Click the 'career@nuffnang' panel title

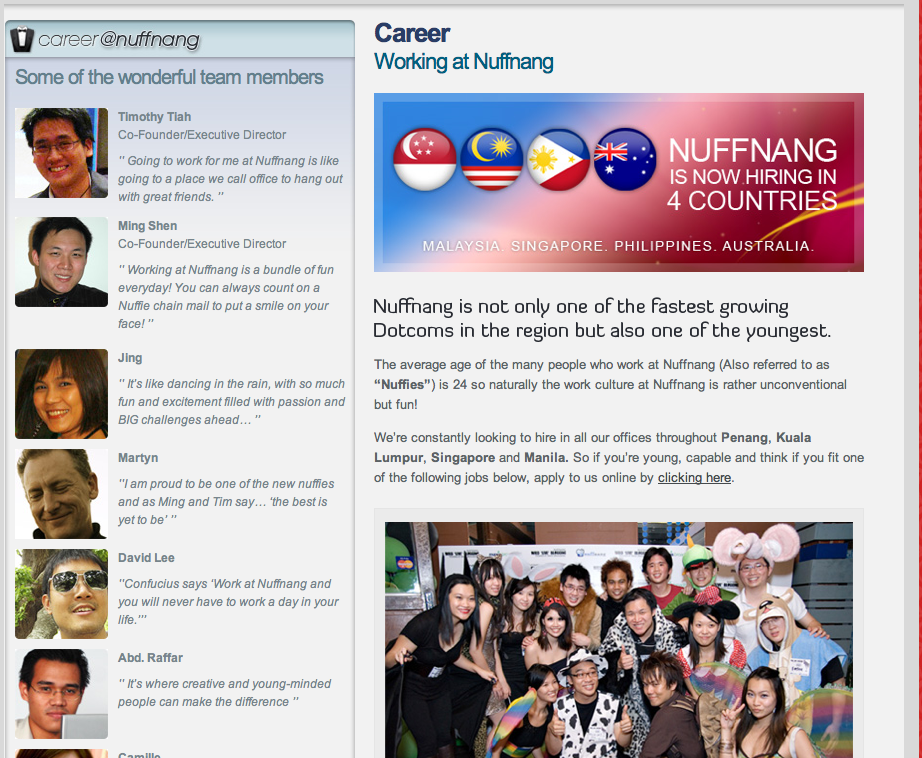coord(119,39)
